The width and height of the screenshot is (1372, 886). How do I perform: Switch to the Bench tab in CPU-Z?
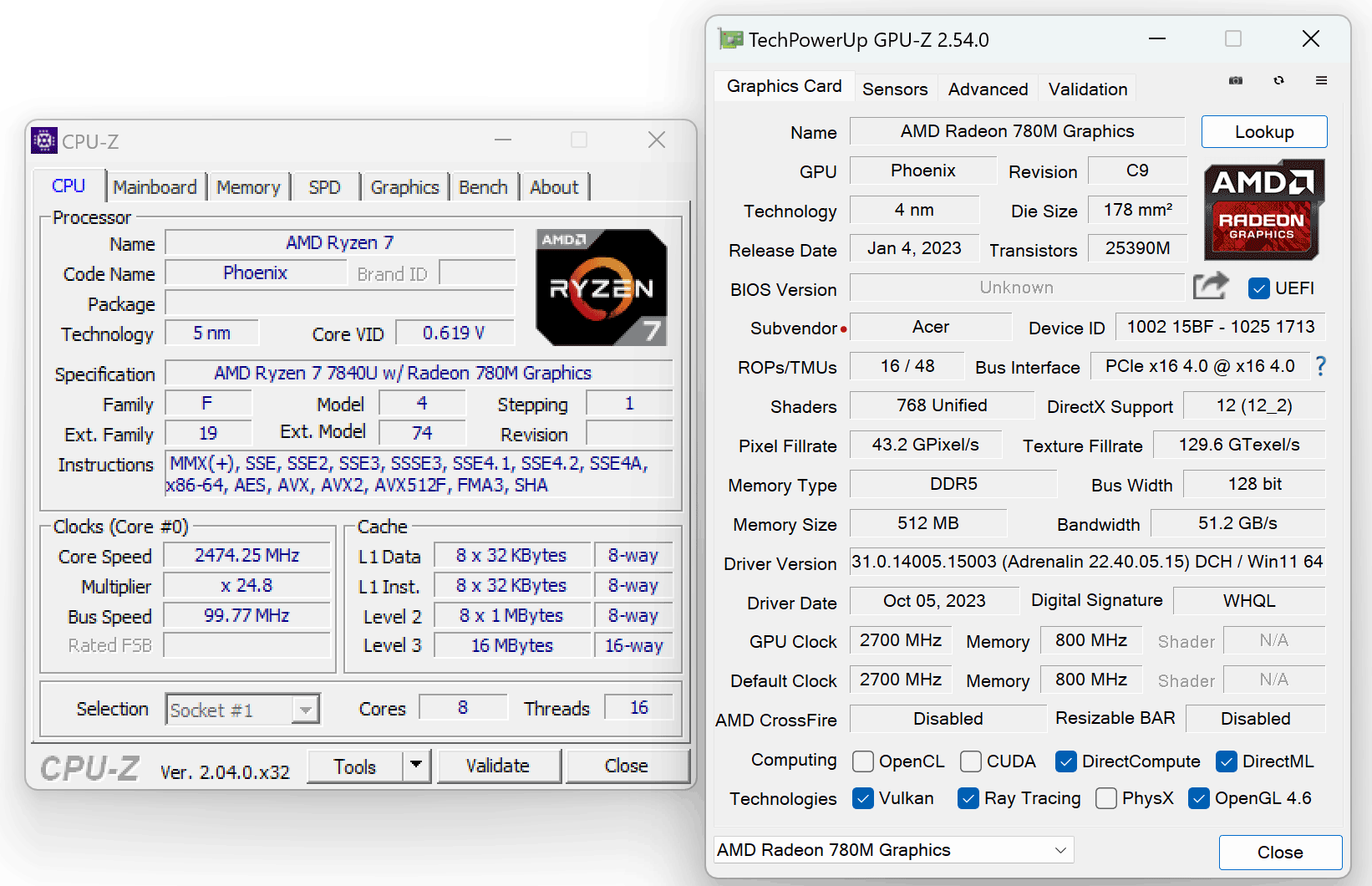tap(484, 187)
